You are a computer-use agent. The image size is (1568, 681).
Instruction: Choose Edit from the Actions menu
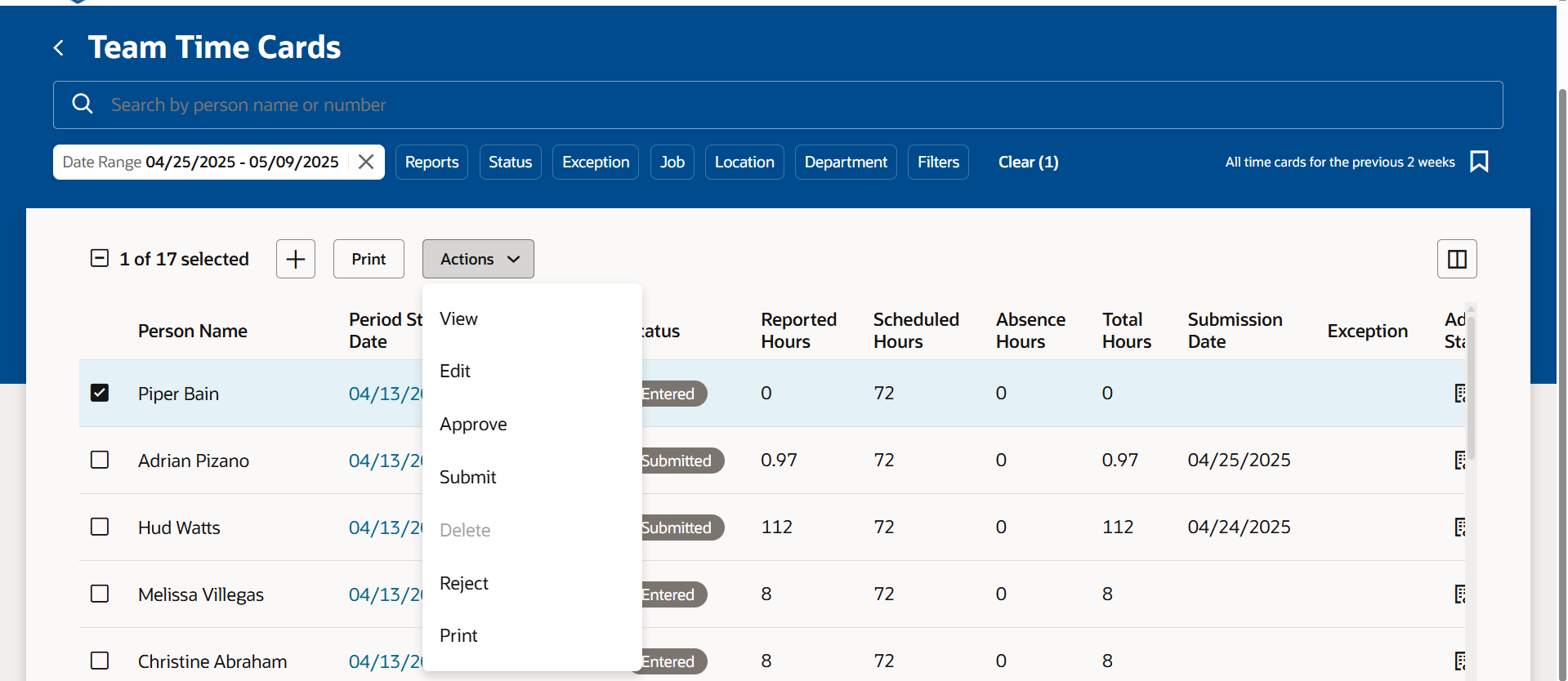click(532, 372)
